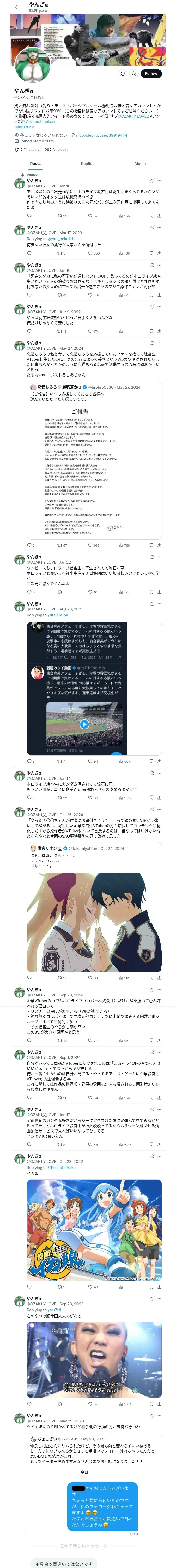Share the Jul 19, 2022 post

[159, 331]
